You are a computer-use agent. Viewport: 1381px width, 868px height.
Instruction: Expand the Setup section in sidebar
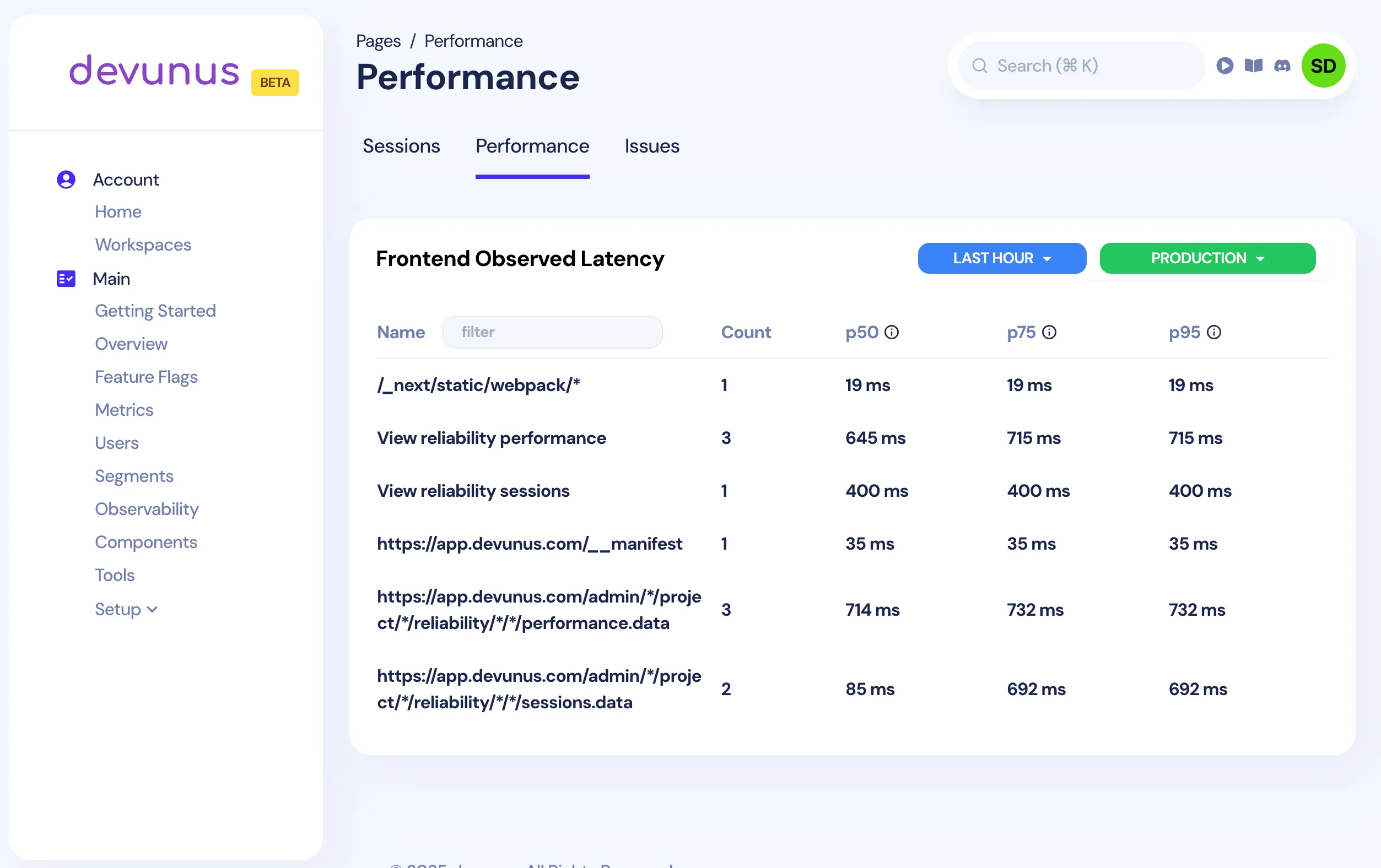click(127, 609)
